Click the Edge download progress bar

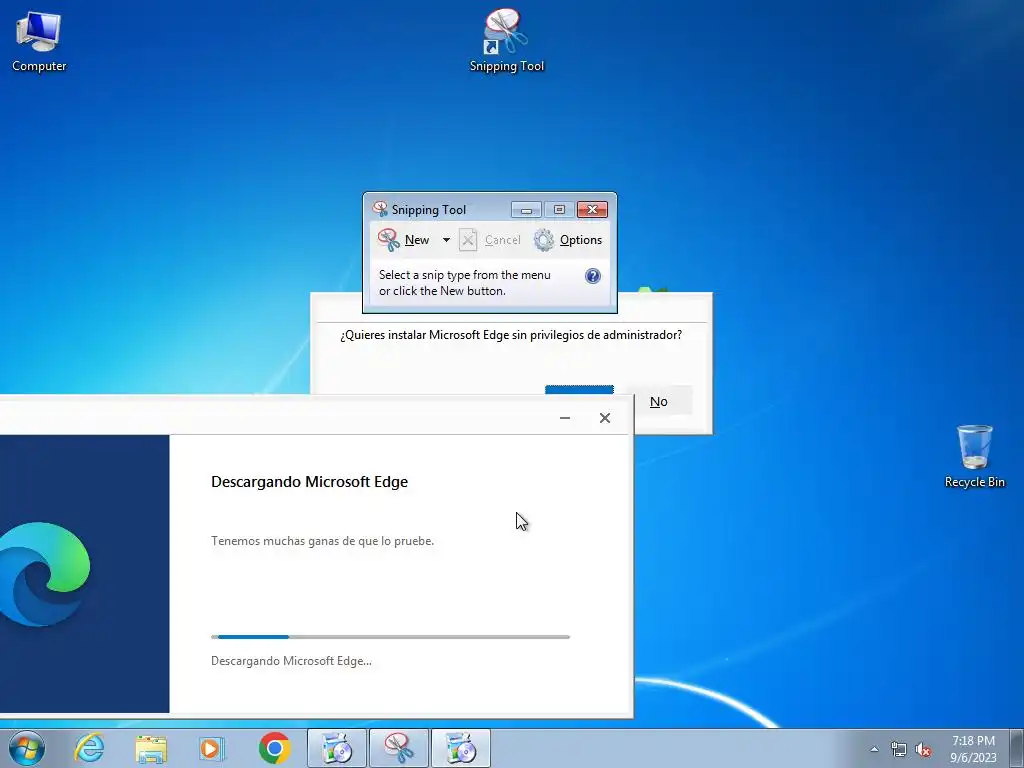click(x=391, y=637)
